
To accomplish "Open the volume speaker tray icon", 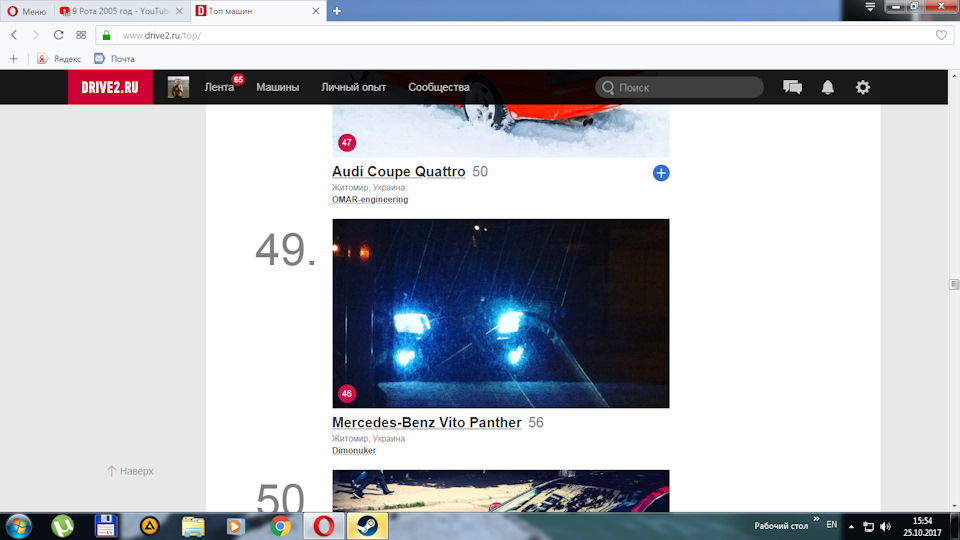I will tap(885, 527).
